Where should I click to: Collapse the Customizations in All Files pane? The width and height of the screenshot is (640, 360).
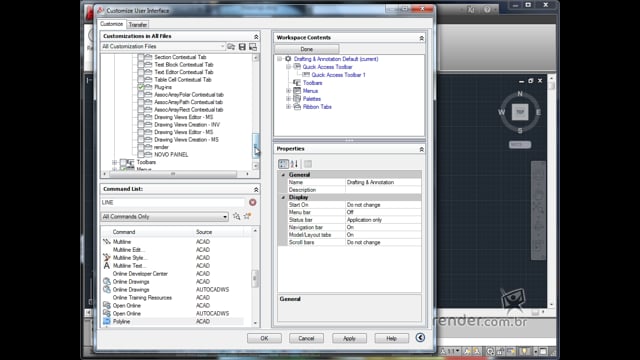(x=256, y=37)
